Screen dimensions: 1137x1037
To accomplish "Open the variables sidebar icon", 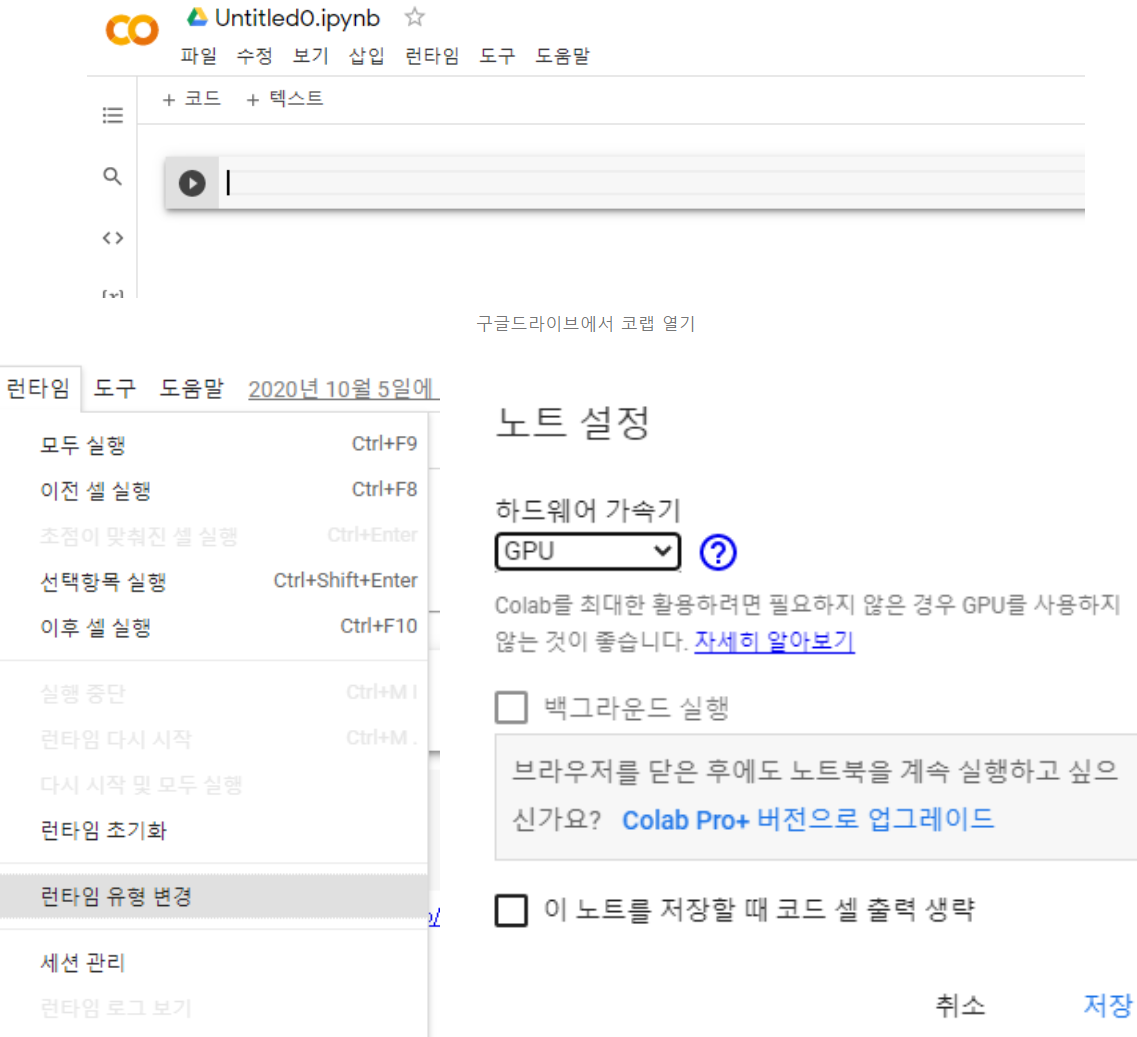I will pos(112,293).
